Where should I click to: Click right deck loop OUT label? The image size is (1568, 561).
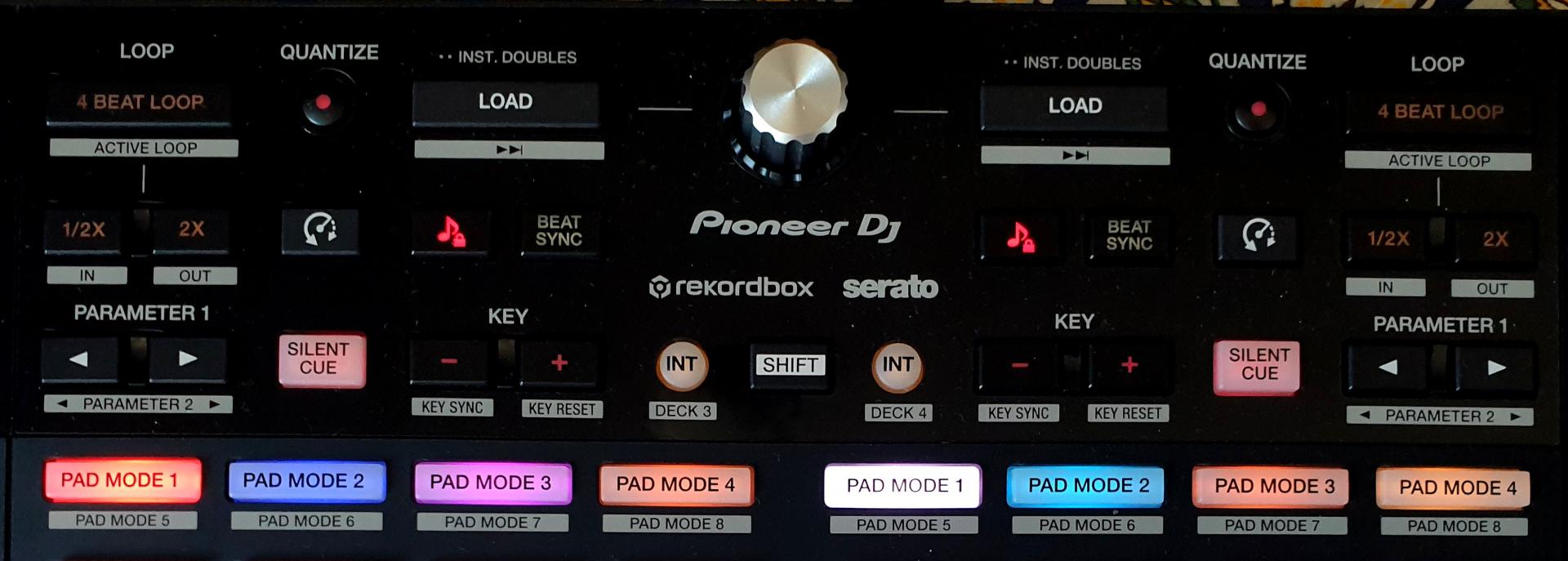pos(1492,288)
